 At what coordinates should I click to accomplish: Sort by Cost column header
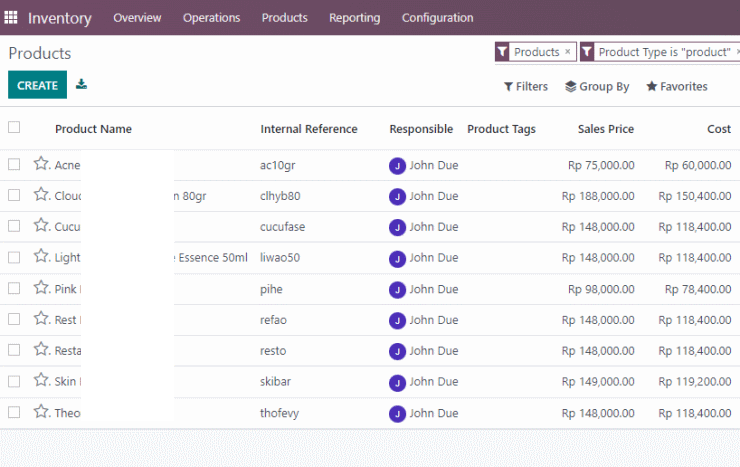[x=719, y=129]
